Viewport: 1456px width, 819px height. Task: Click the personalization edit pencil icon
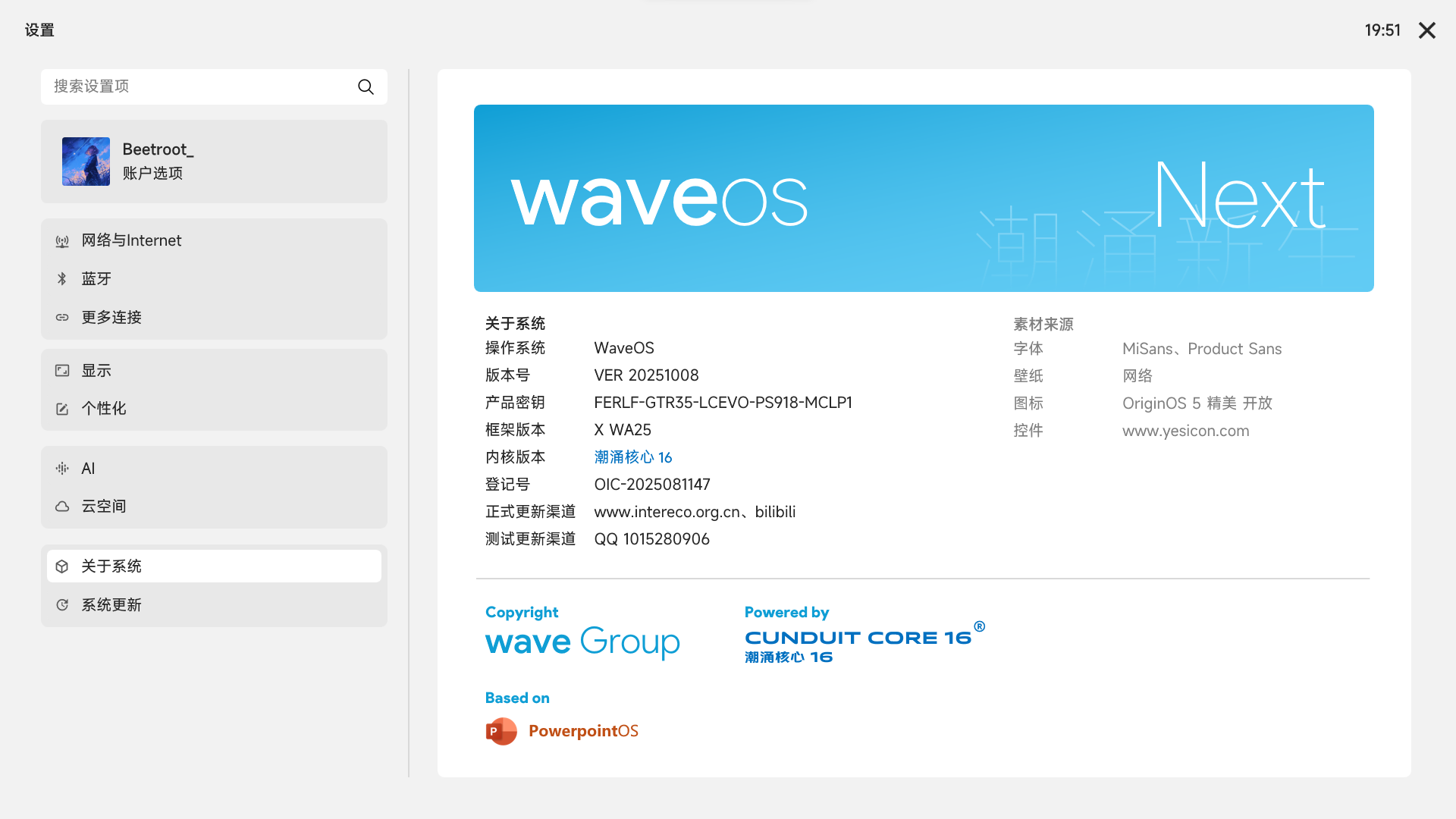(62, 409)
